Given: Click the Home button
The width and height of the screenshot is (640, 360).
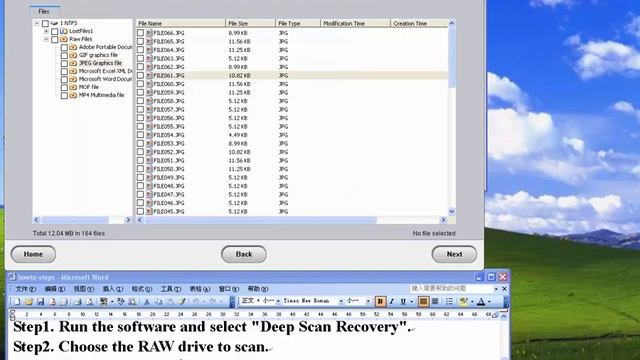Looking at the screenshot, I should 33,254.
